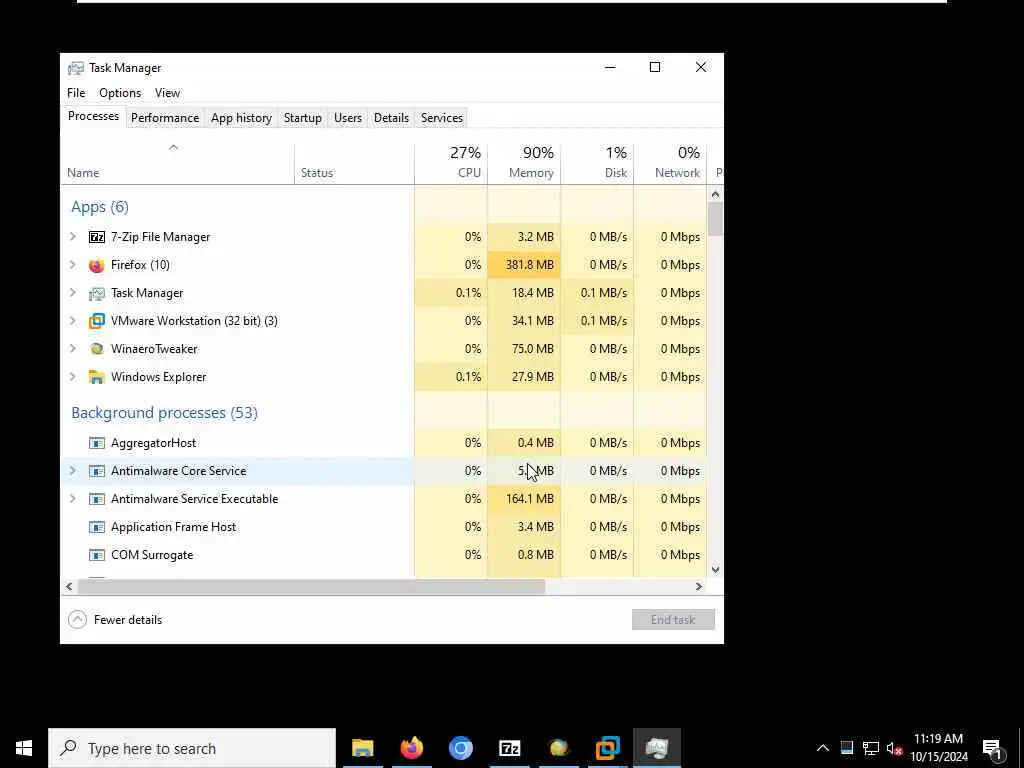Click Firefox memory value 381.8 MB
This screenshot has height=768, width=1024.
point(524,265)
